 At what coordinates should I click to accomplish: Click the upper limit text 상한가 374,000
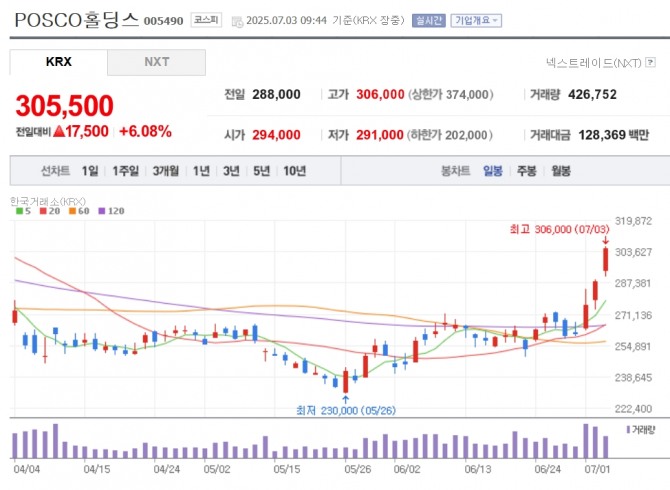[x=451, y=94]
